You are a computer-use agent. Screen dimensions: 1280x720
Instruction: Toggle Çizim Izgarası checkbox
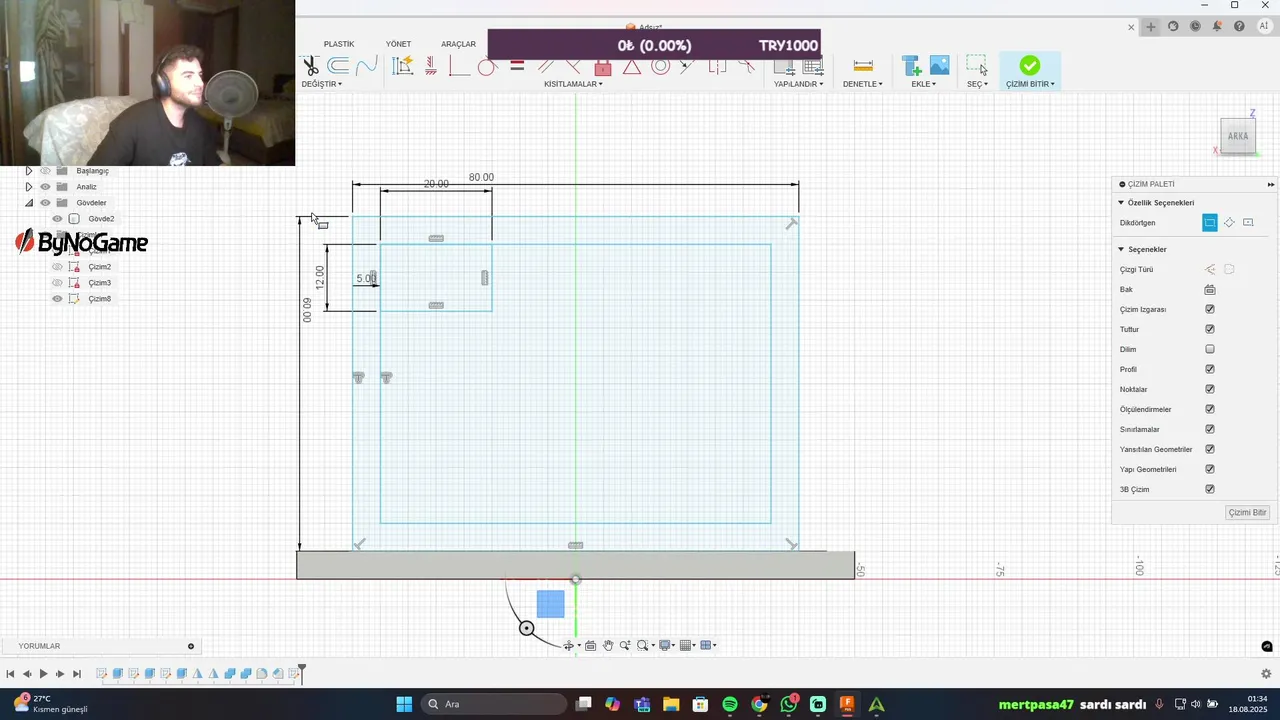(x=1210, y=309)
